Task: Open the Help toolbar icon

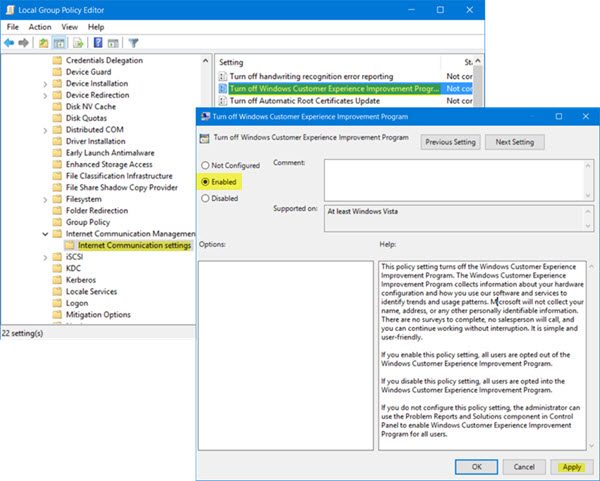Action: [x=98, y=42]
